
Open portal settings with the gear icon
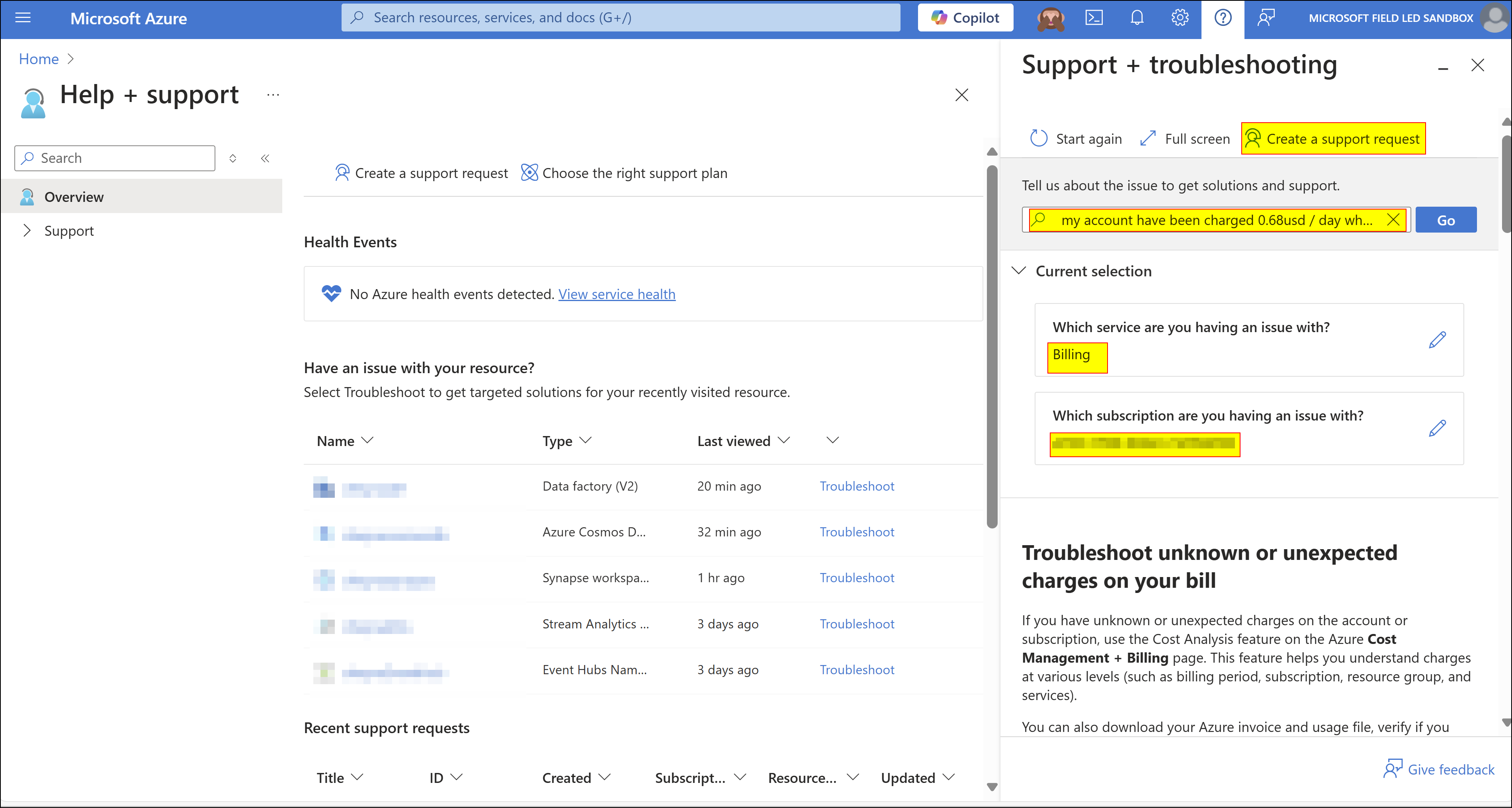[1179, 18]
